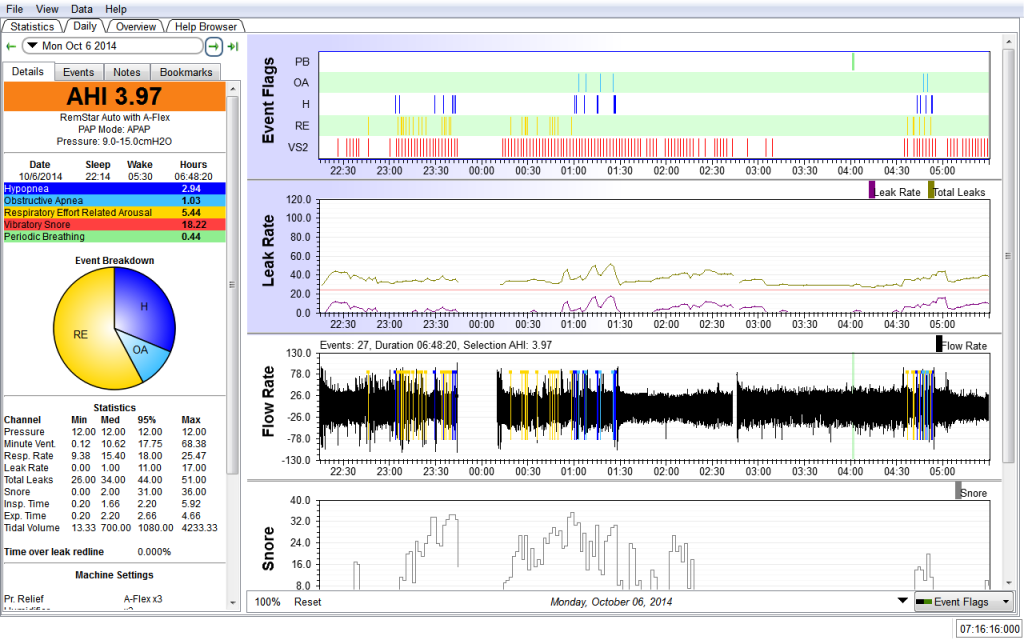Open the Data menu

(x=82, y=8)
